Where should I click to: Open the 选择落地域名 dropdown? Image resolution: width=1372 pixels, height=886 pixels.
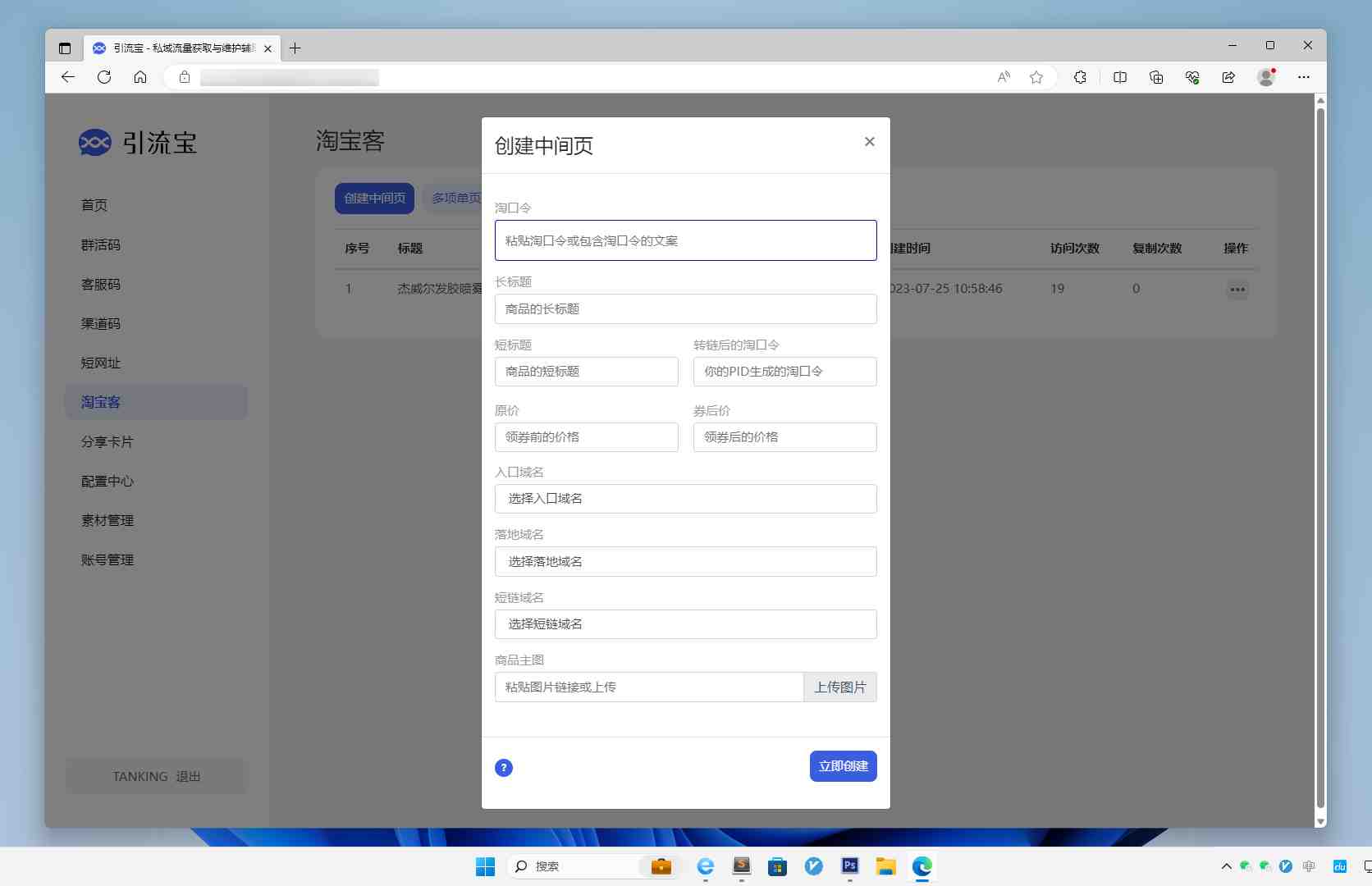point(685,562)
